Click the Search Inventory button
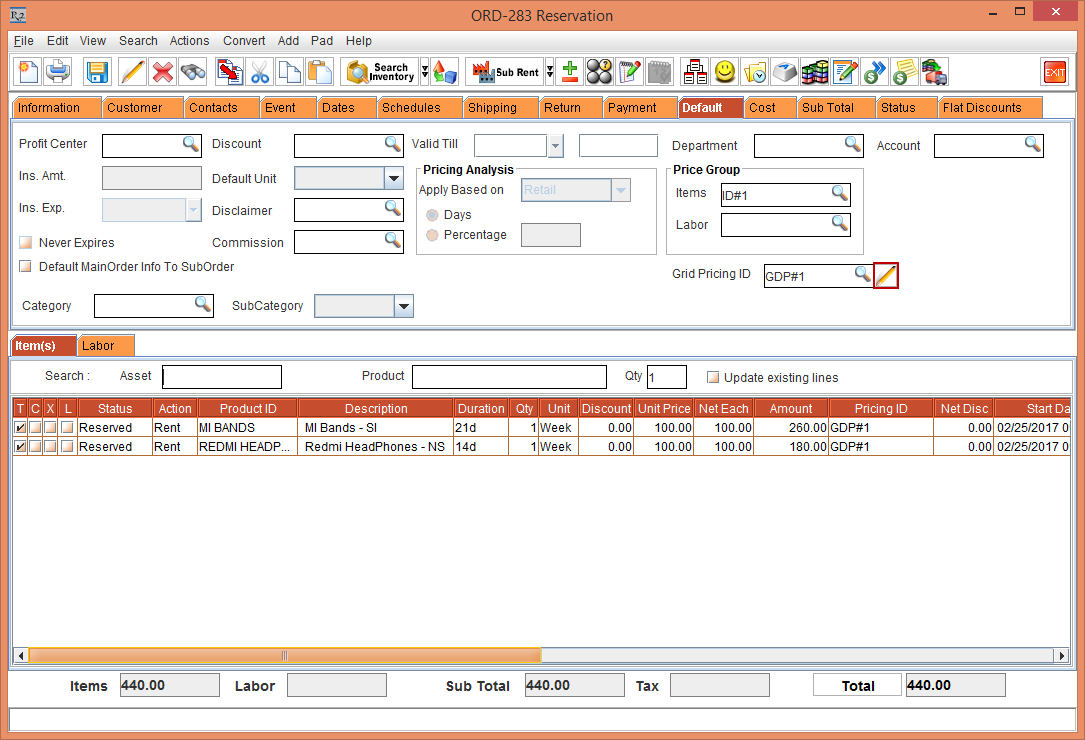This screenshot has height=740, width=1085. click(x=380, y=72)
